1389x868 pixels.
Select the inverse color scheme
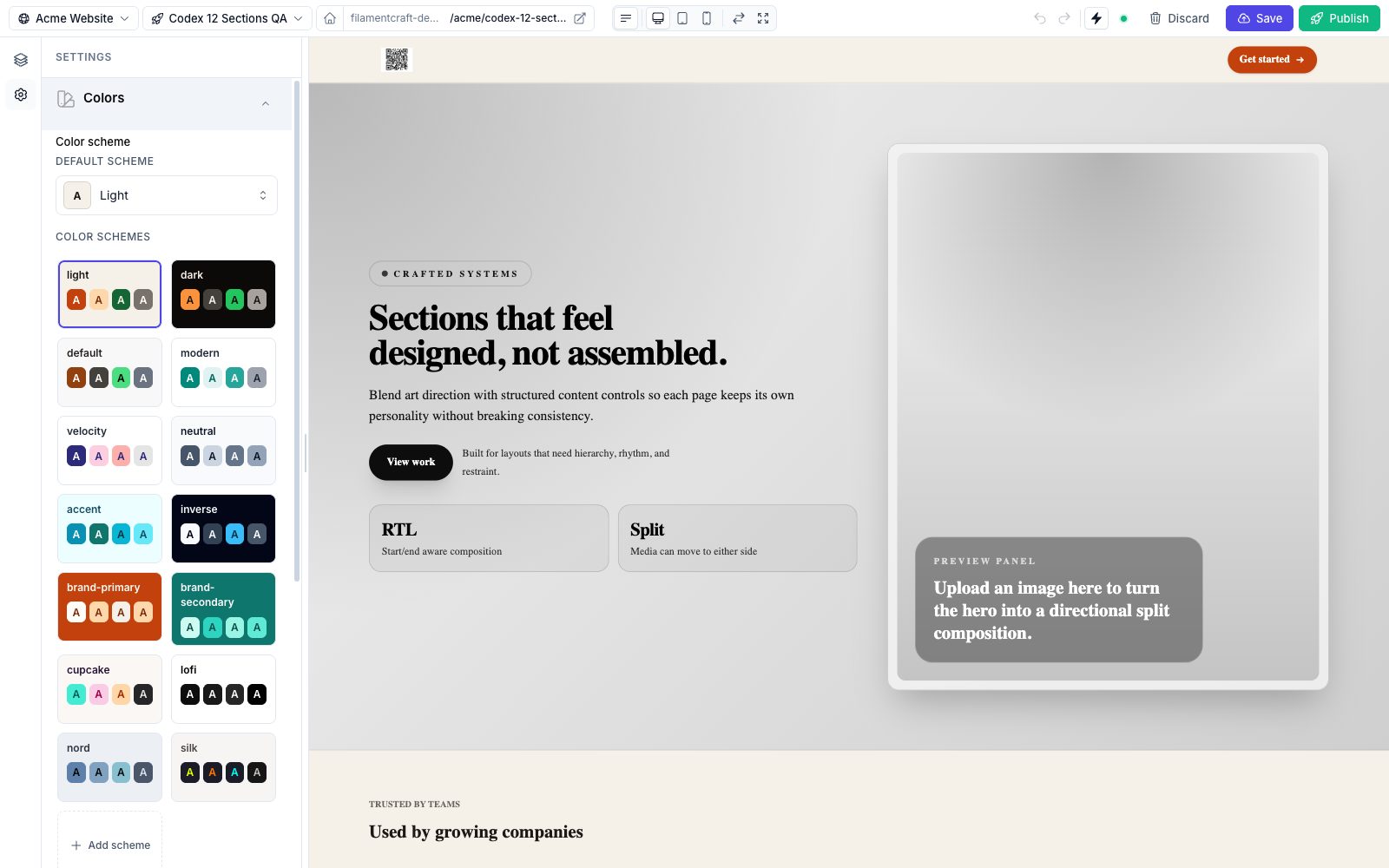pyautogui.click(x=223, y=529)
